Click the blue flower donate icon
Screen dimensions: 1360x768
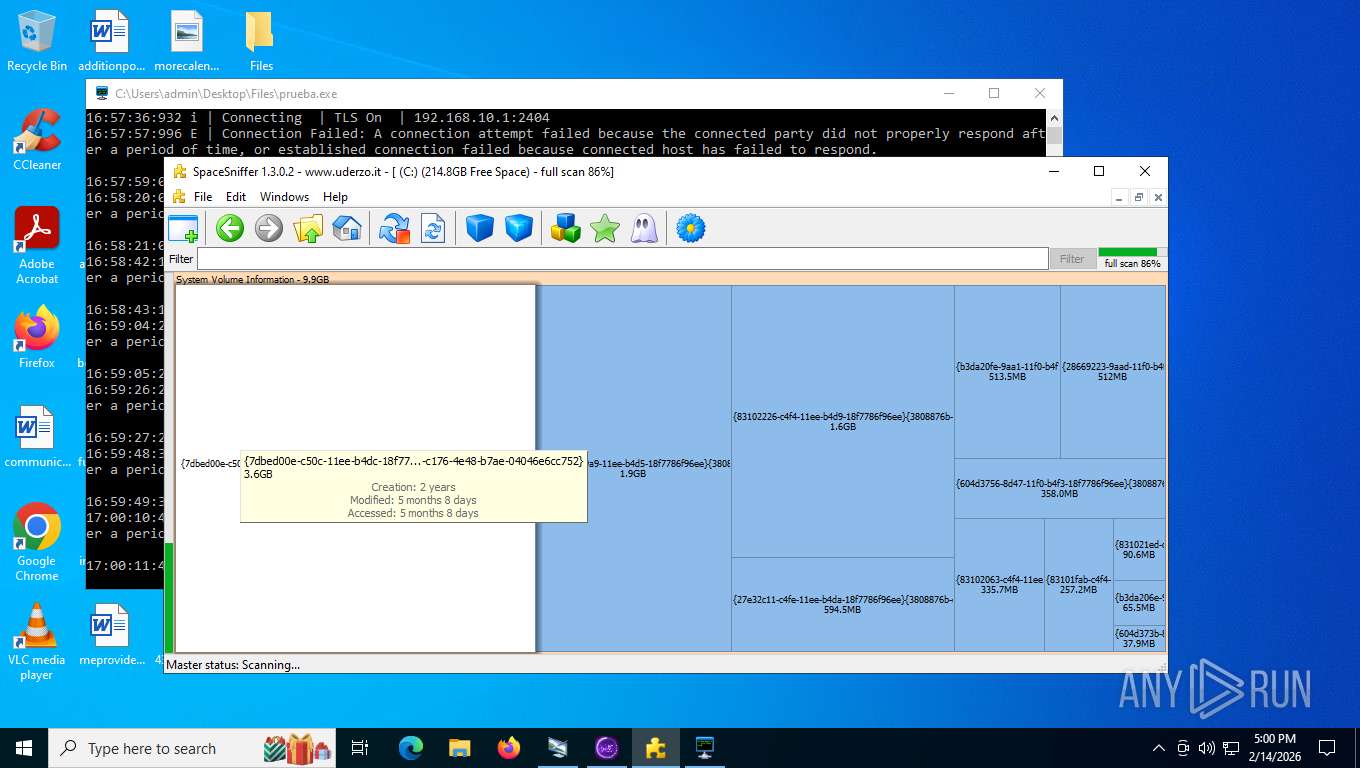point(691,228)
